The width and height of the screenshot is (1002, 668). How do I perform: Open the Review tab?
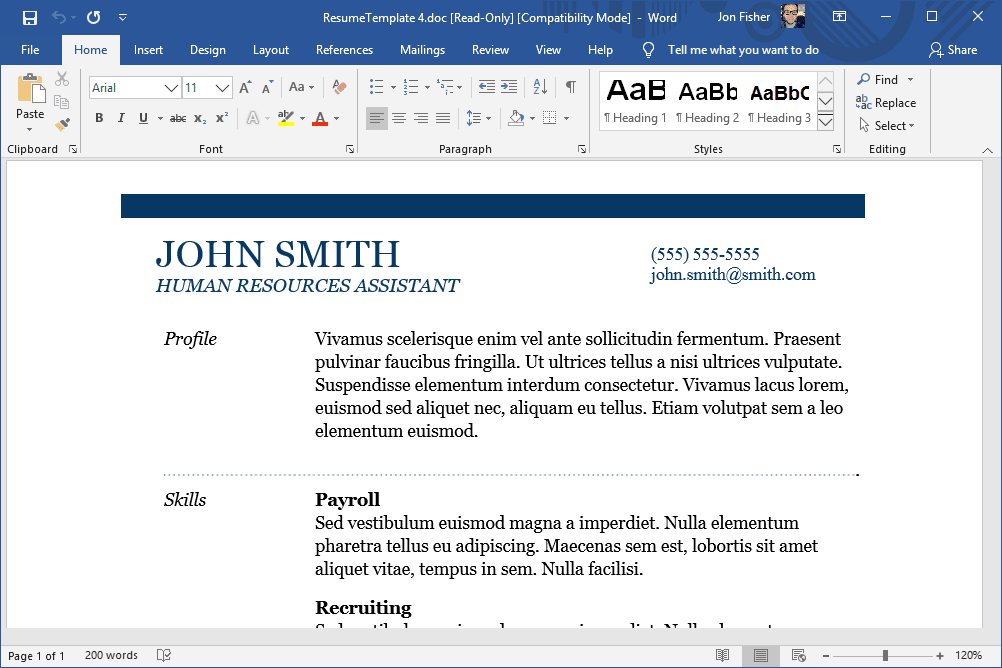(490, 50)
